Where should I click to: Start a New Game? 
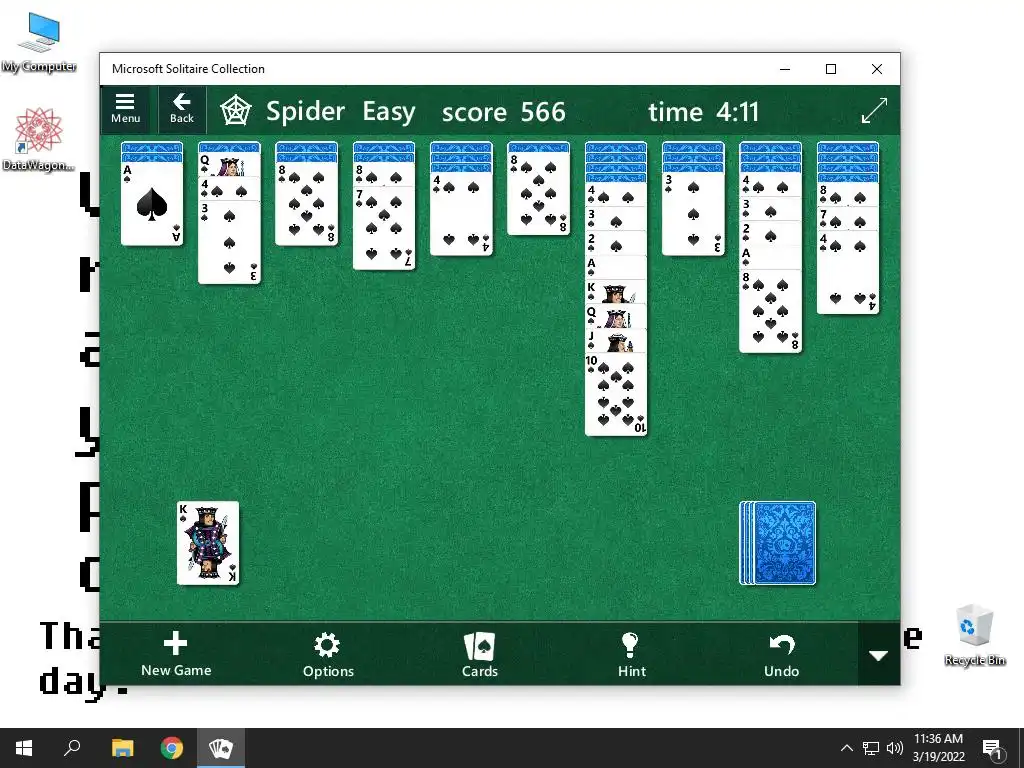(x=176, y=654)
